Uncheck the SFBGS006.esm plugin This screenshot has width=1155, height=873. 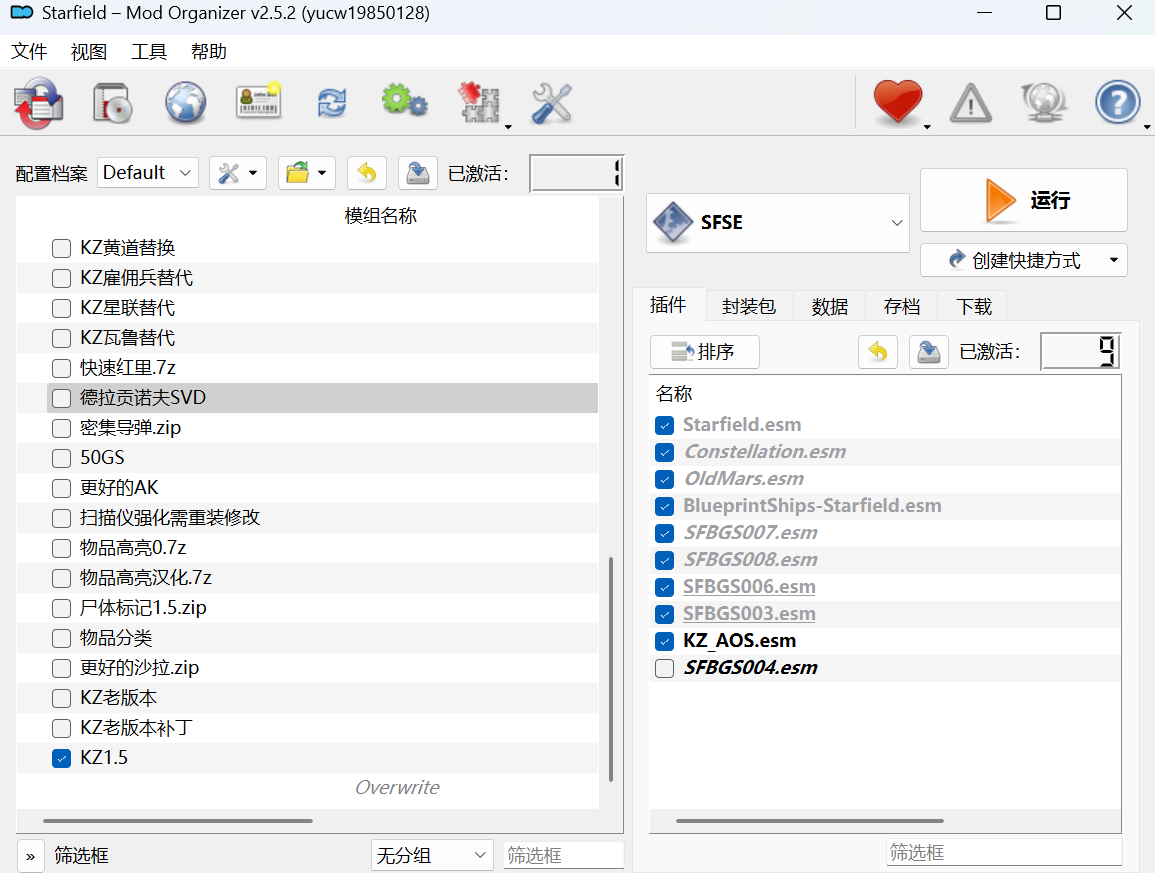664,587
